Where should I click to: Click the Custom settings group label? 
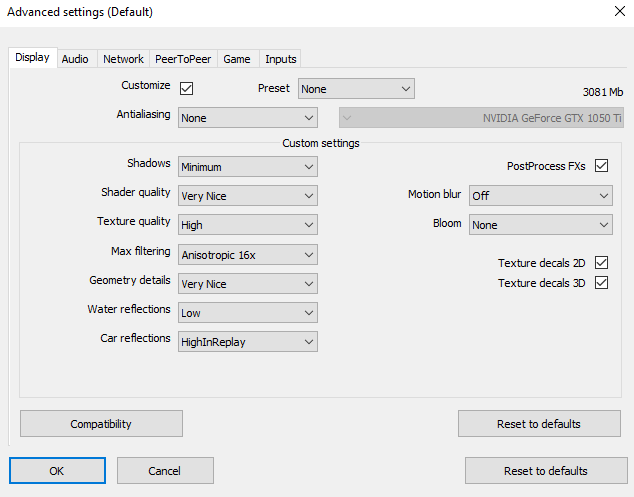321,143
